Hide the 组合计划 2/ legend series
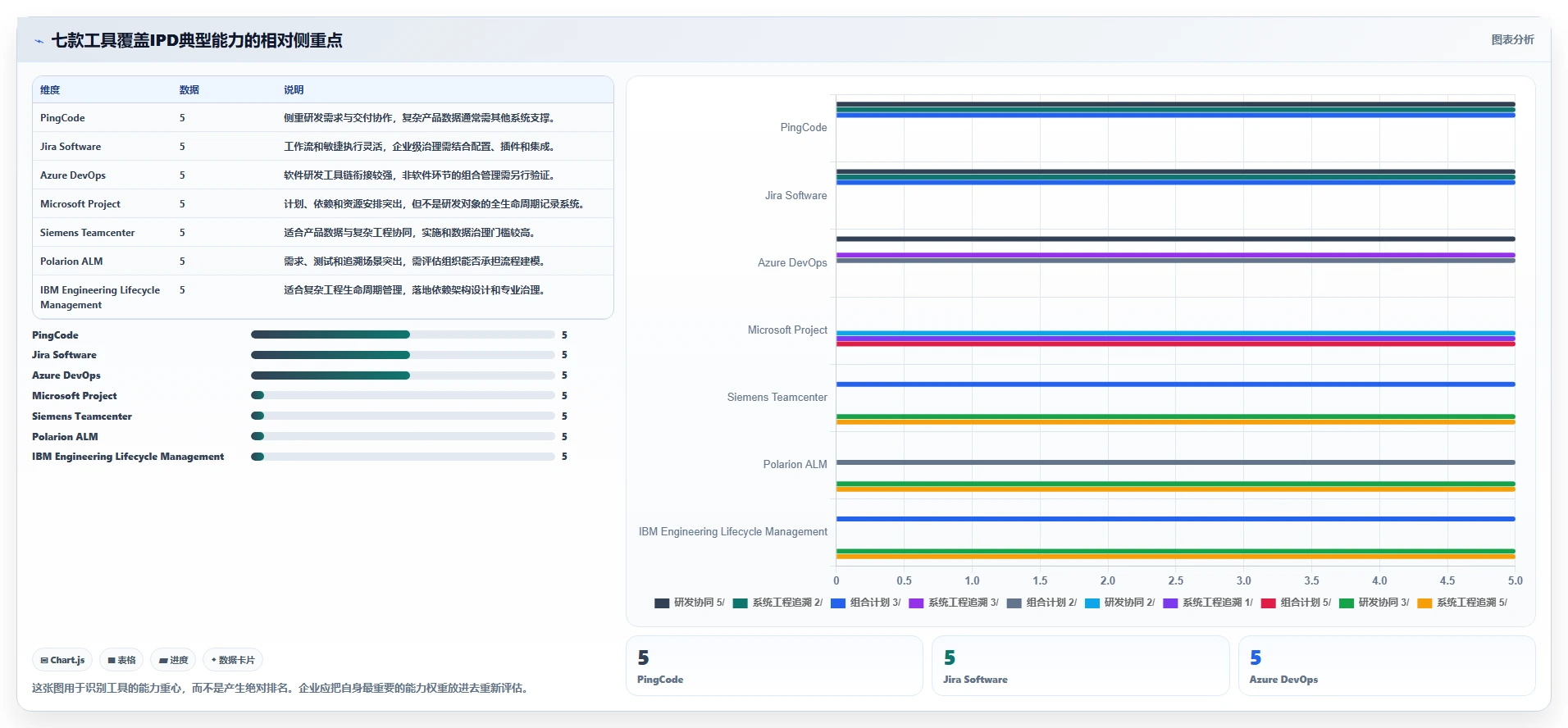Image resolution: width=1568 pixels, height=728 pixels. [1042, 603]
